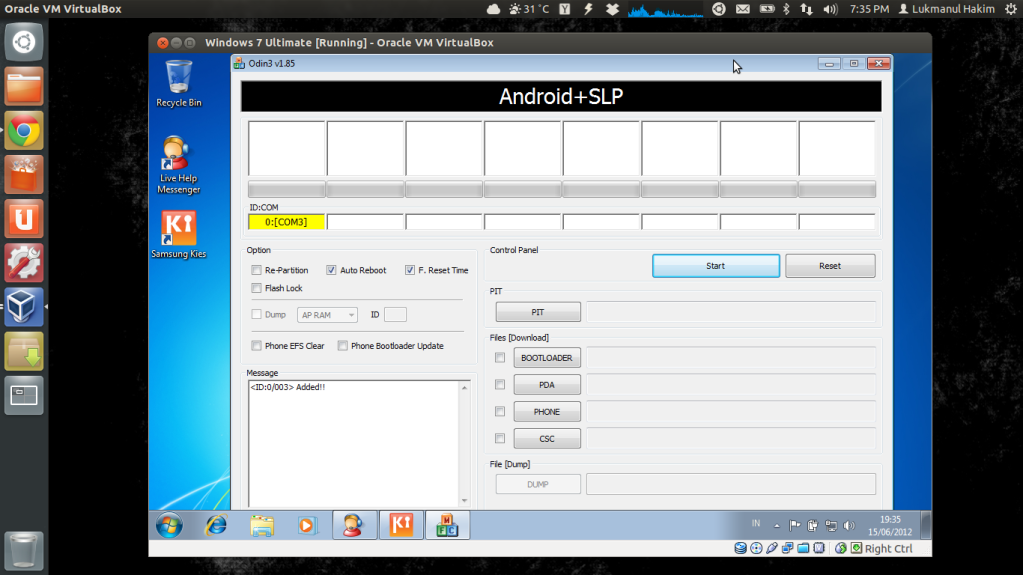Click VirtualBox optical disc indicator
The image size is (1023, 575).
[x=756, y=548]
